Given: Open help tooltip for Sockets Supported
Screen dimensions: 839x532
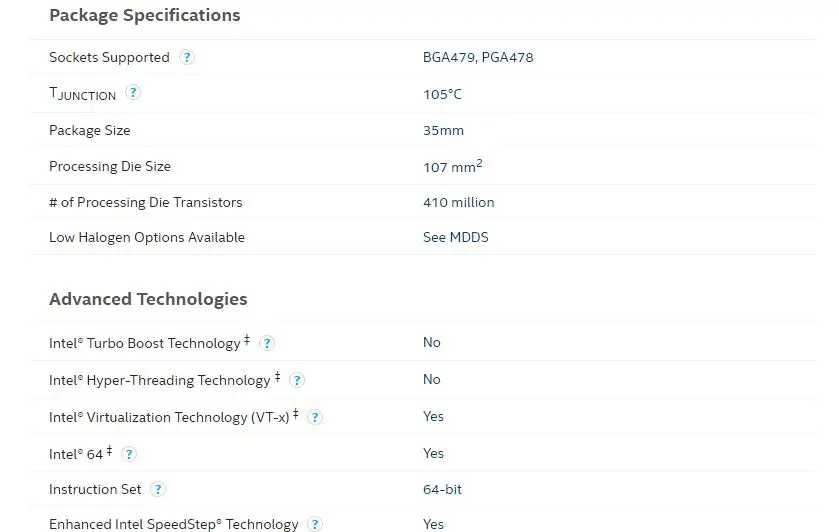Looking at the screenshot, I should coord(187,58).
